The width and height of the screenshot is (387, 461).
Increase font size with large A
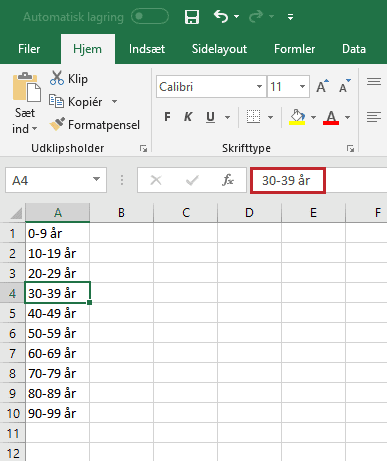[322, 87]
